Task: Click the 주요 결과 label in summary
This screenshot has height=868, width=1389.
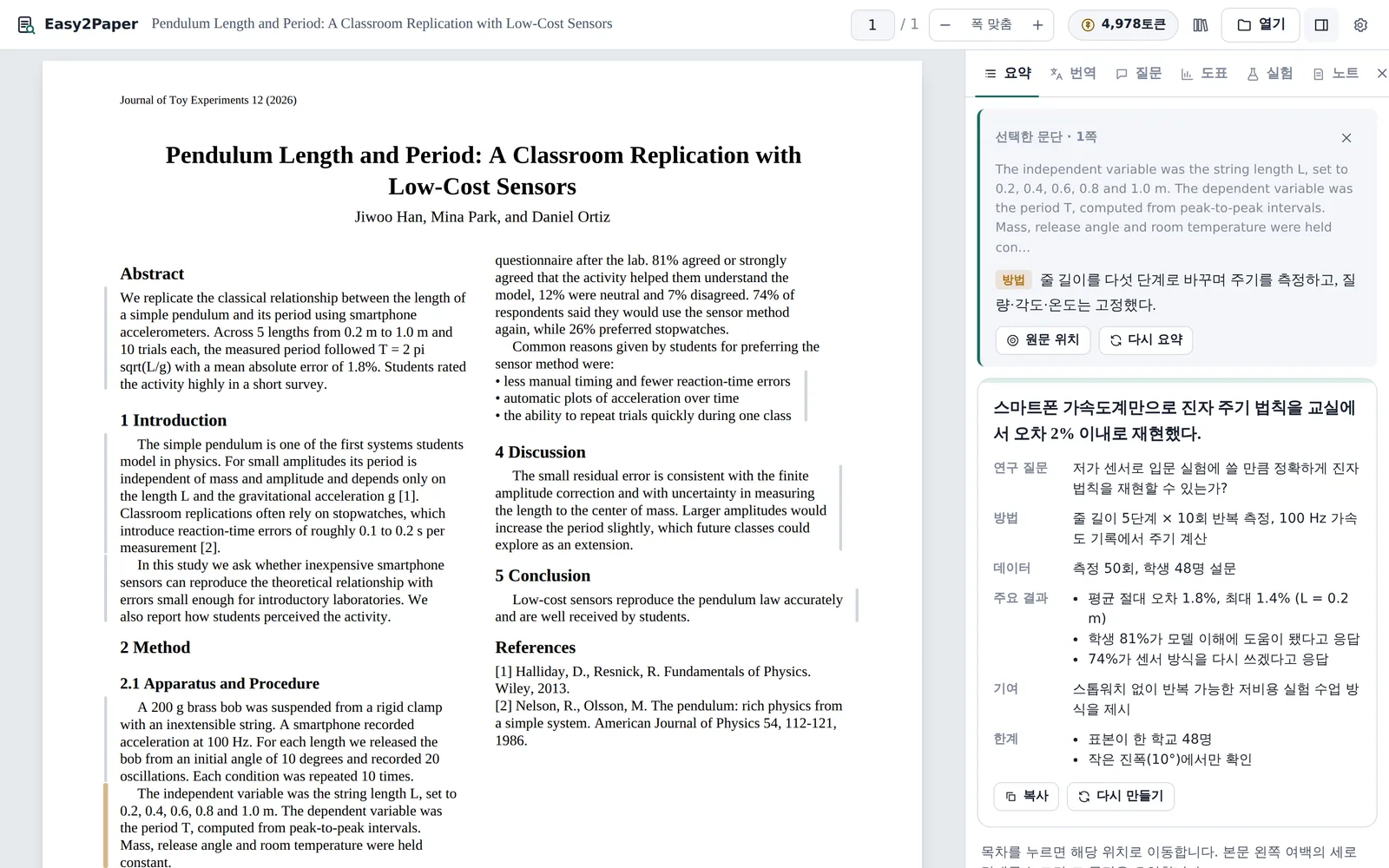Action: click(1021, 598)
